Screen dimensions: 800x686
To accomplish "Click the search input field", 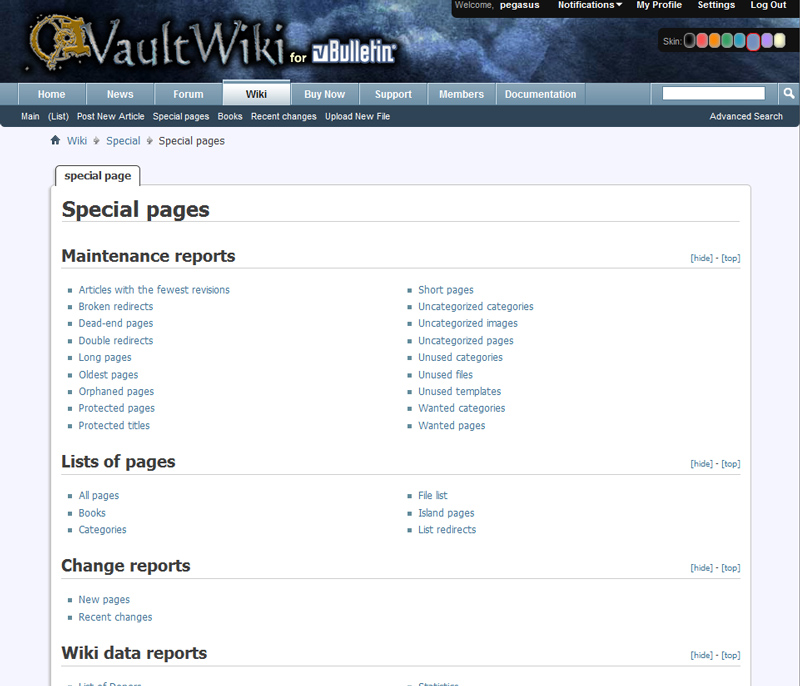I will (x=713, y=94).
